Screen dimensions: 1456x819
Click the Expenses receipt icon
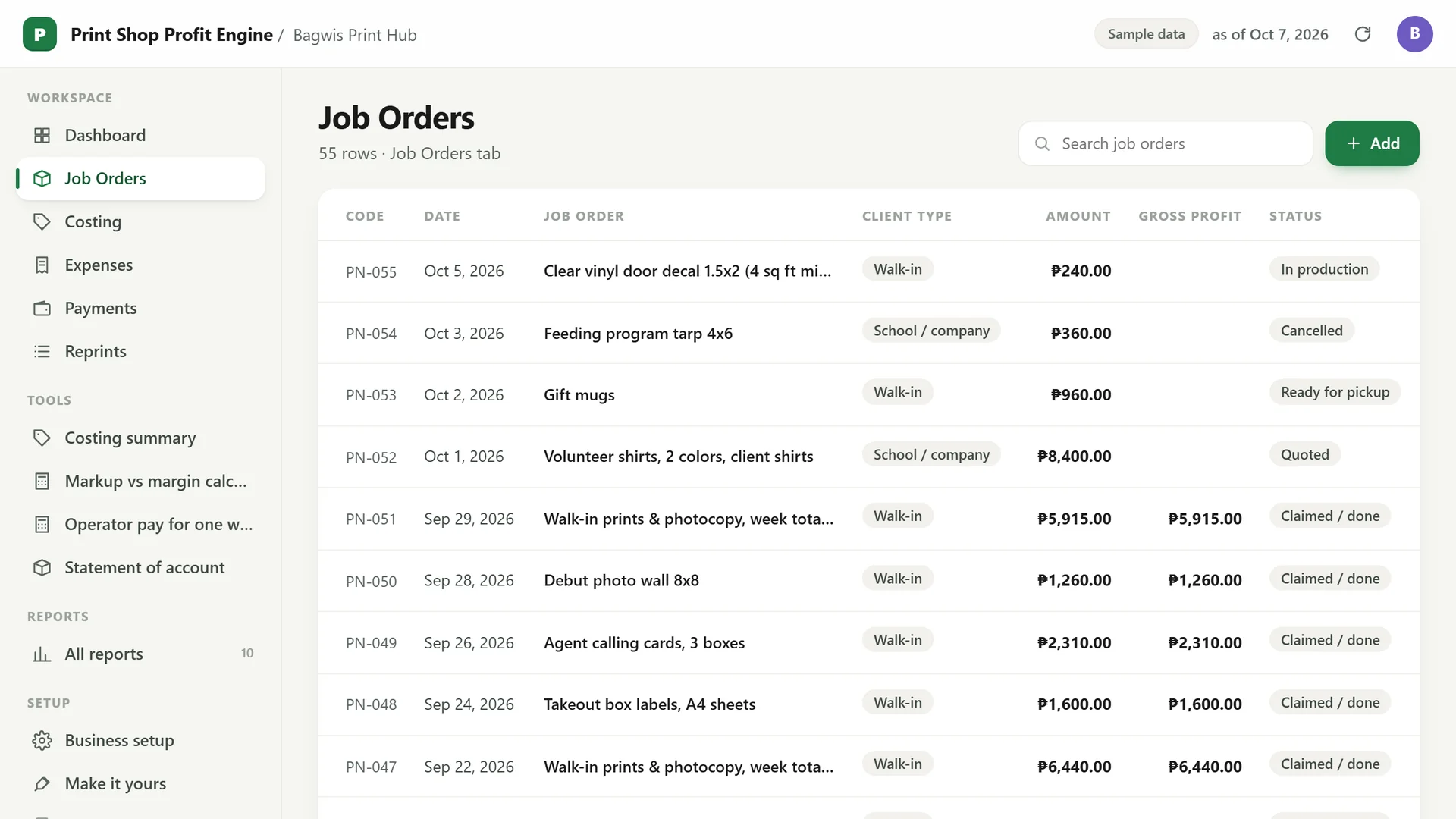tap(42, 265)
